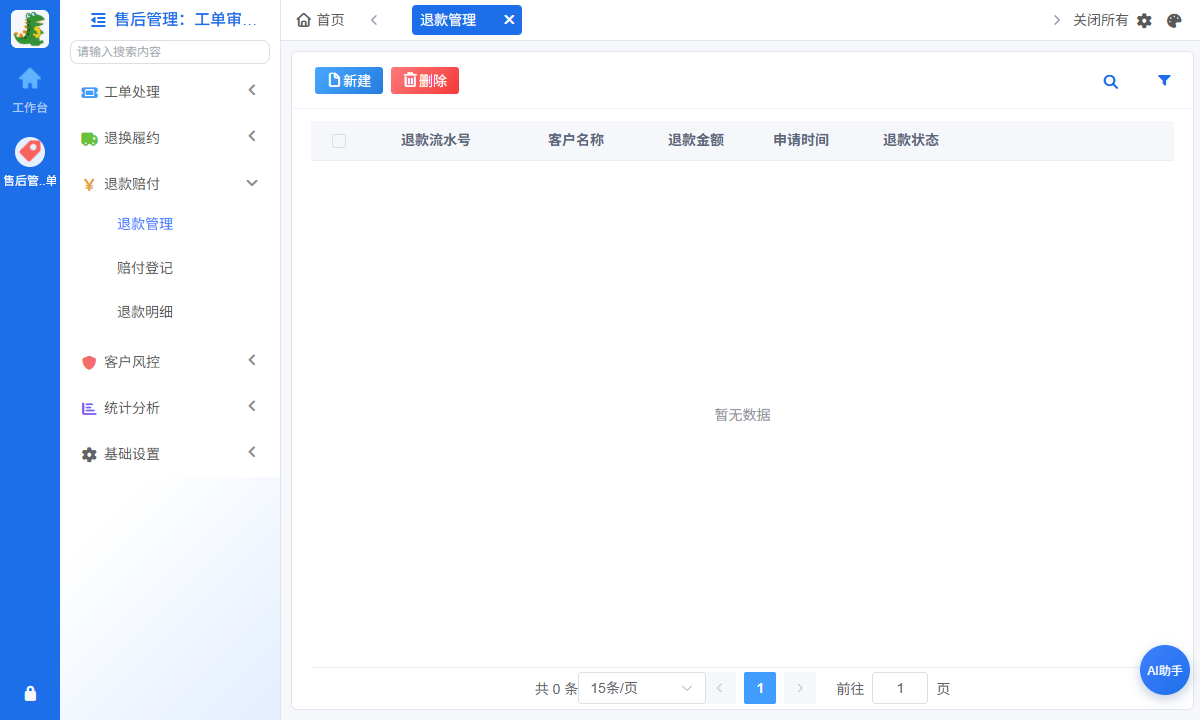Tick the select-all checkbox in the table header

[339, 141]
